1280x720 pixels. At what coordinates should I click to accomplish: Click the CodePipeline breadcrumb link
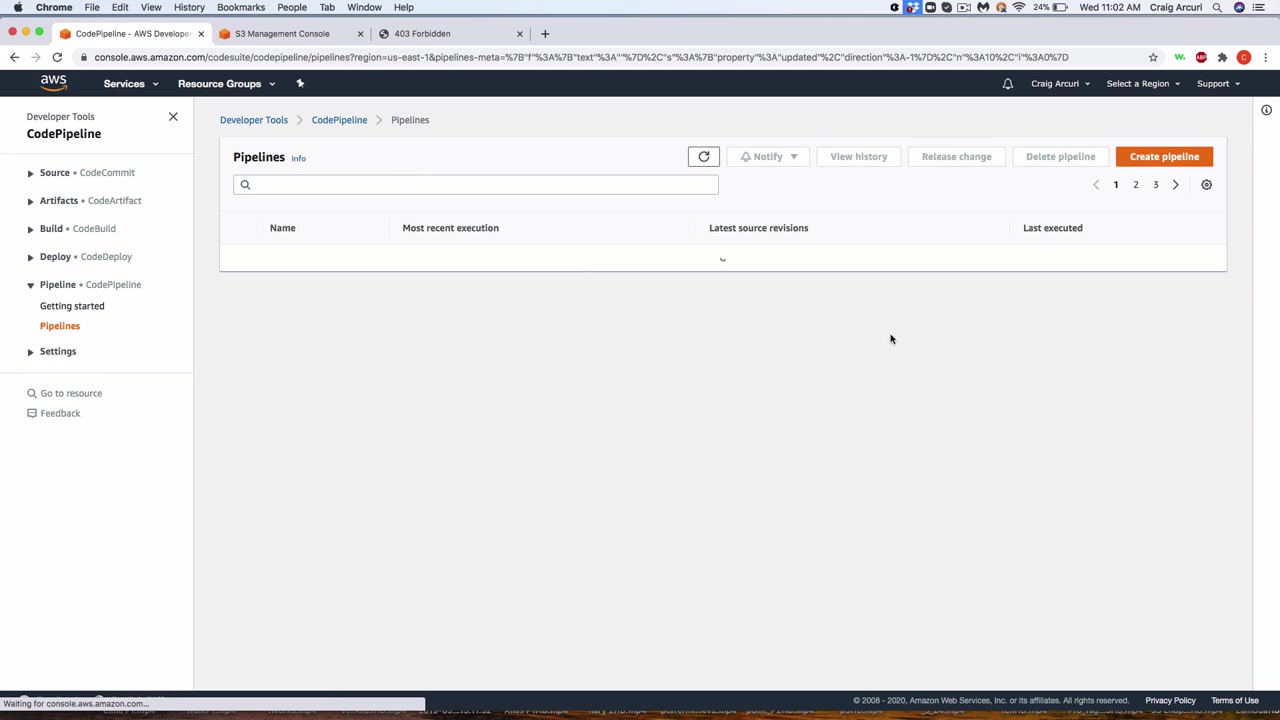339,120
